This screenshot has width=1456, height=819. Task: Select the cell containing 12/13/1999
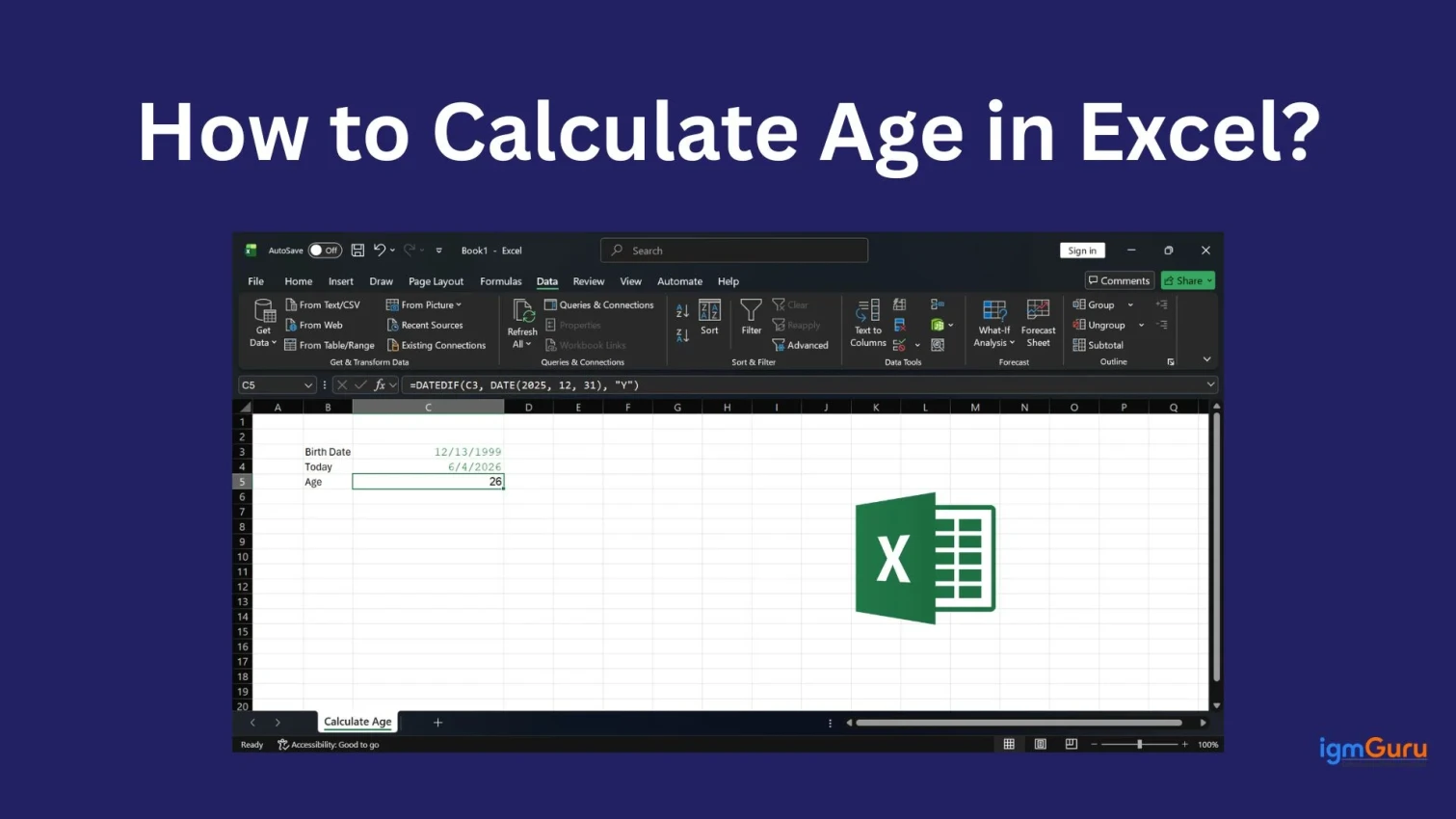pos(428,452)
